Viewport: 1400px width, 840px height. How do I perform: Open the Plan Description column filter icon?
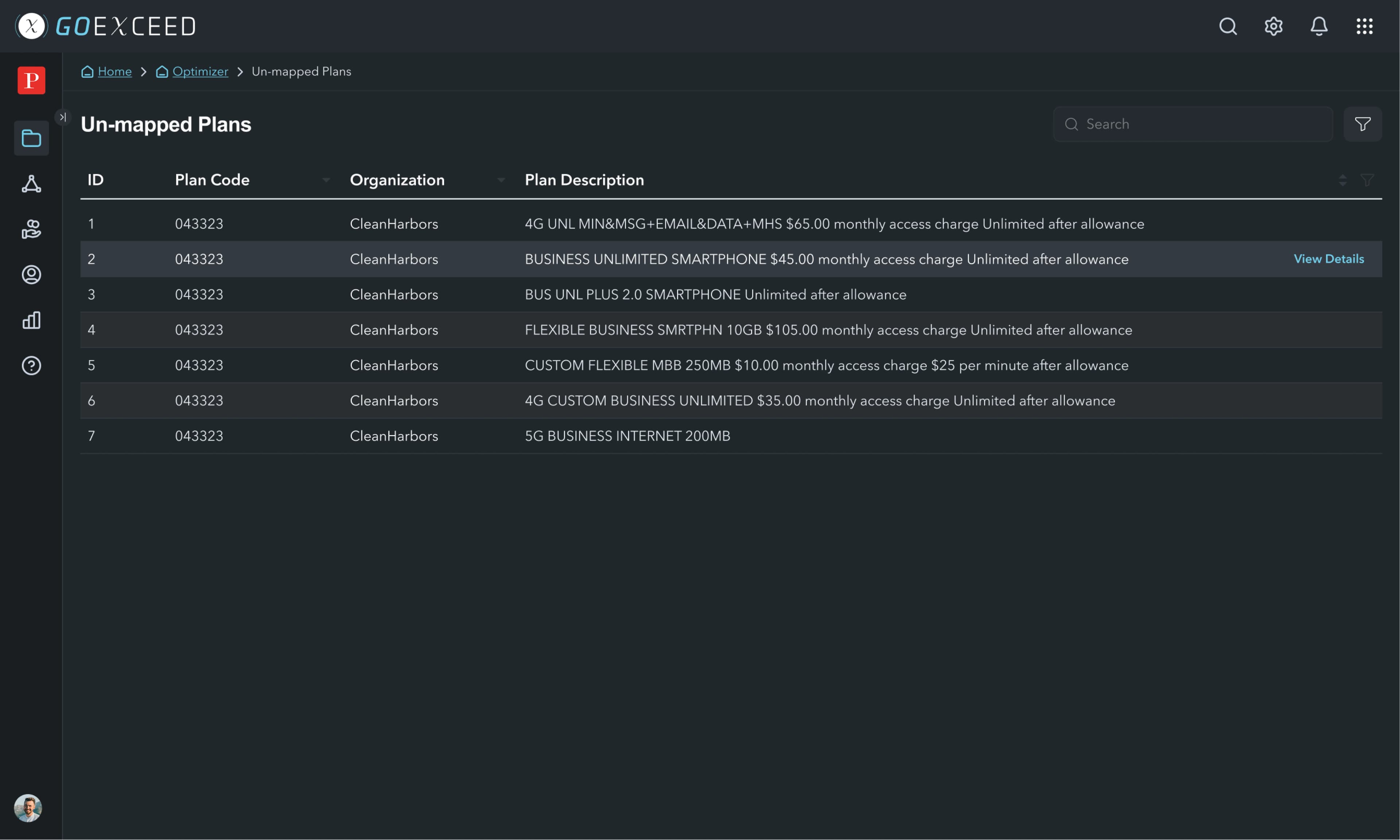pyautogui.click(x=1367, y=180)
